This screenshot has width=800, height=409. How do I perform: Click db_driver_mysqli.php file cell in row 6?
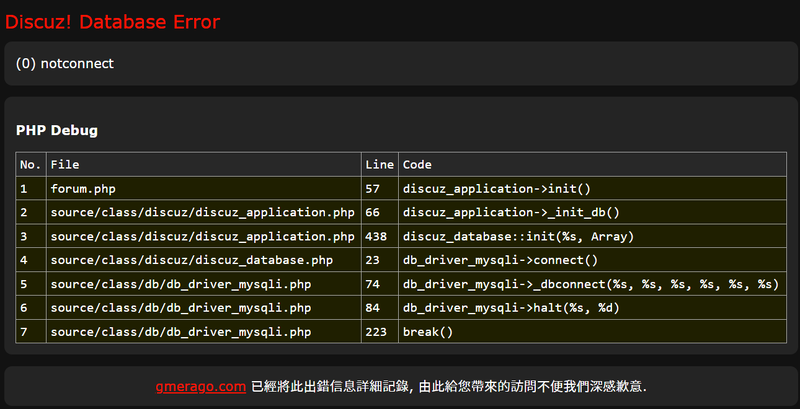click(x=204, y=308)
